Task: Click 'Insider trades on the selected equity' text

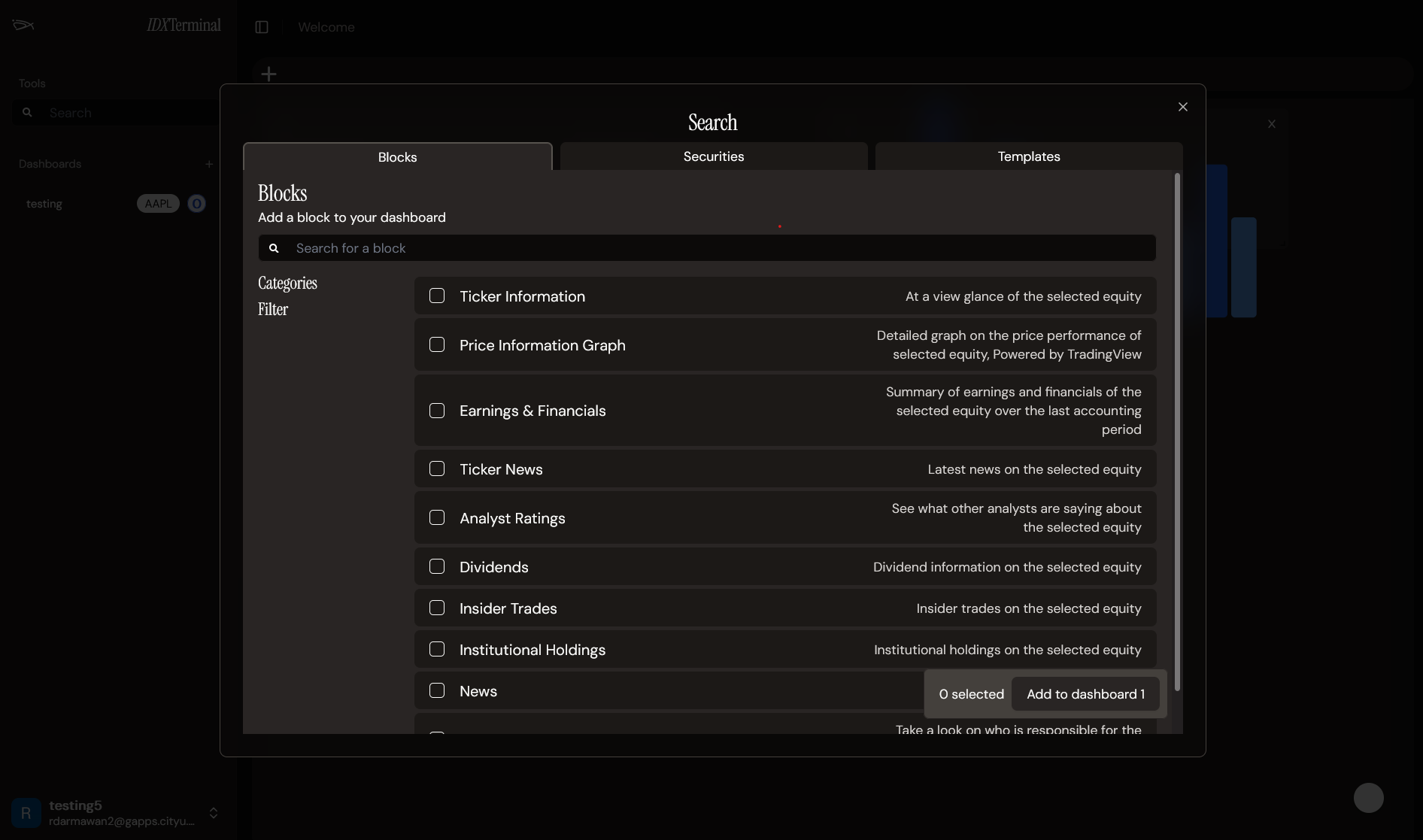Action: (1029, 608)
